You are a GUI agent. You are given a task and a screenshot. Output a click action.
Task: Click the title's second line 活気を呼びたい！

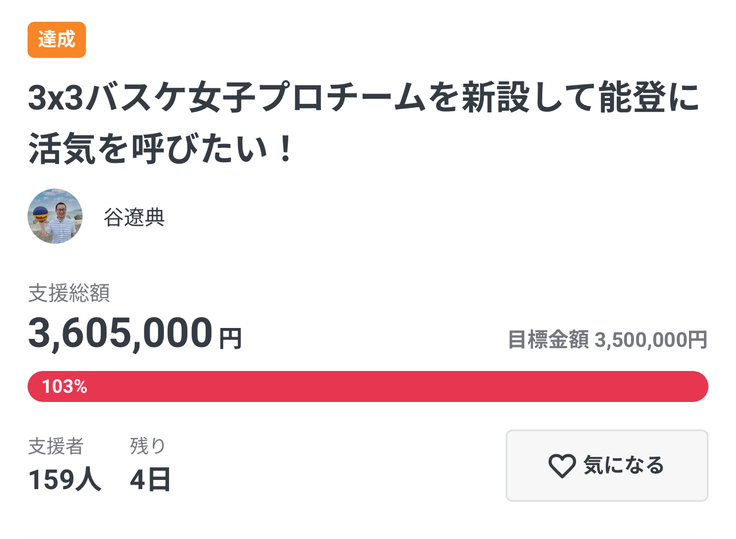[162, 152]
